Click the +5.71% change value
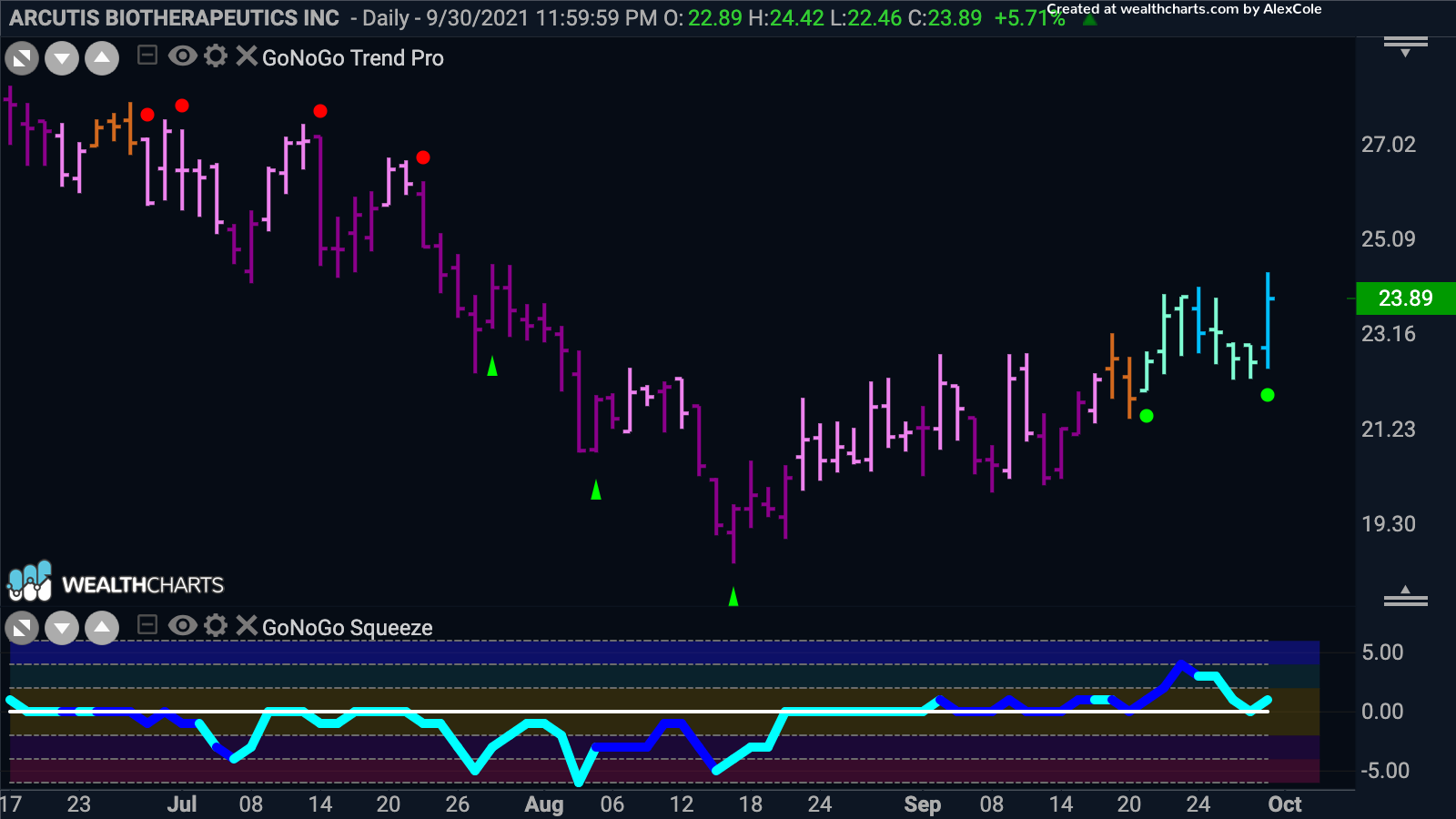This screenshot has height=819, width=1456. pyautogui.click(x=1029, y=18)
